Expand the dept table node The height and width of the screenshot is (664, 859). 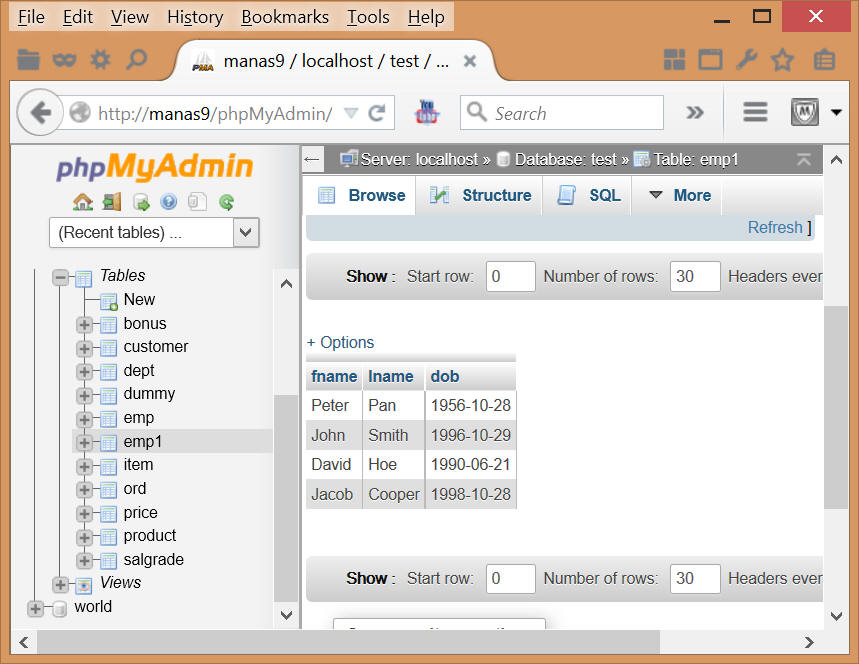tap(84, 371)
